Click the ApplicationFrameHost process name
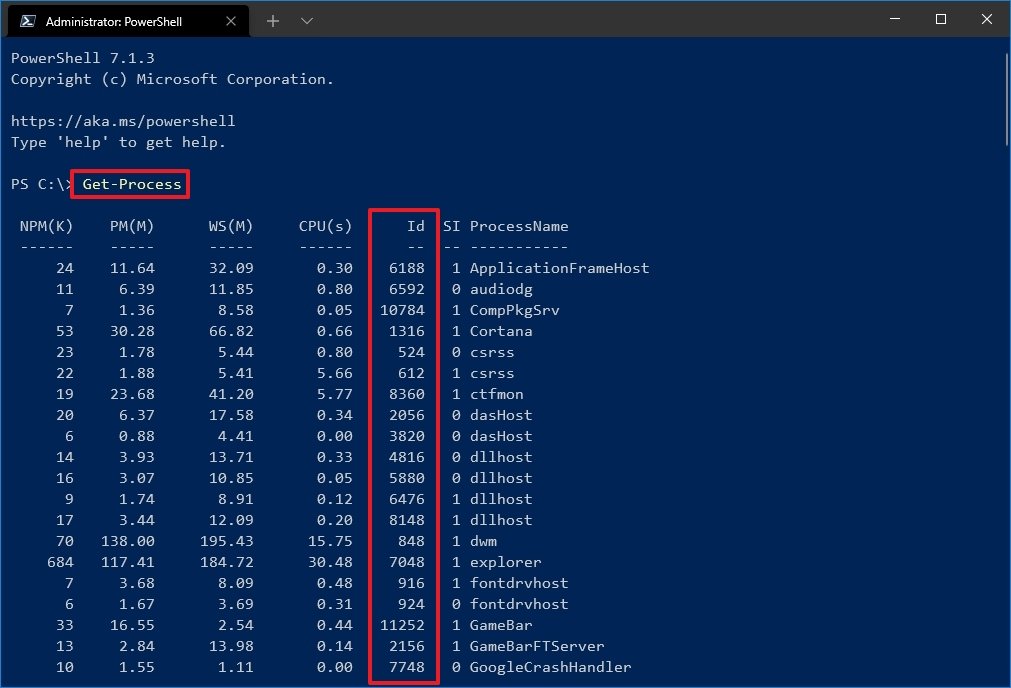This screenshot has width=1011, height=688. tap(560, 268)
